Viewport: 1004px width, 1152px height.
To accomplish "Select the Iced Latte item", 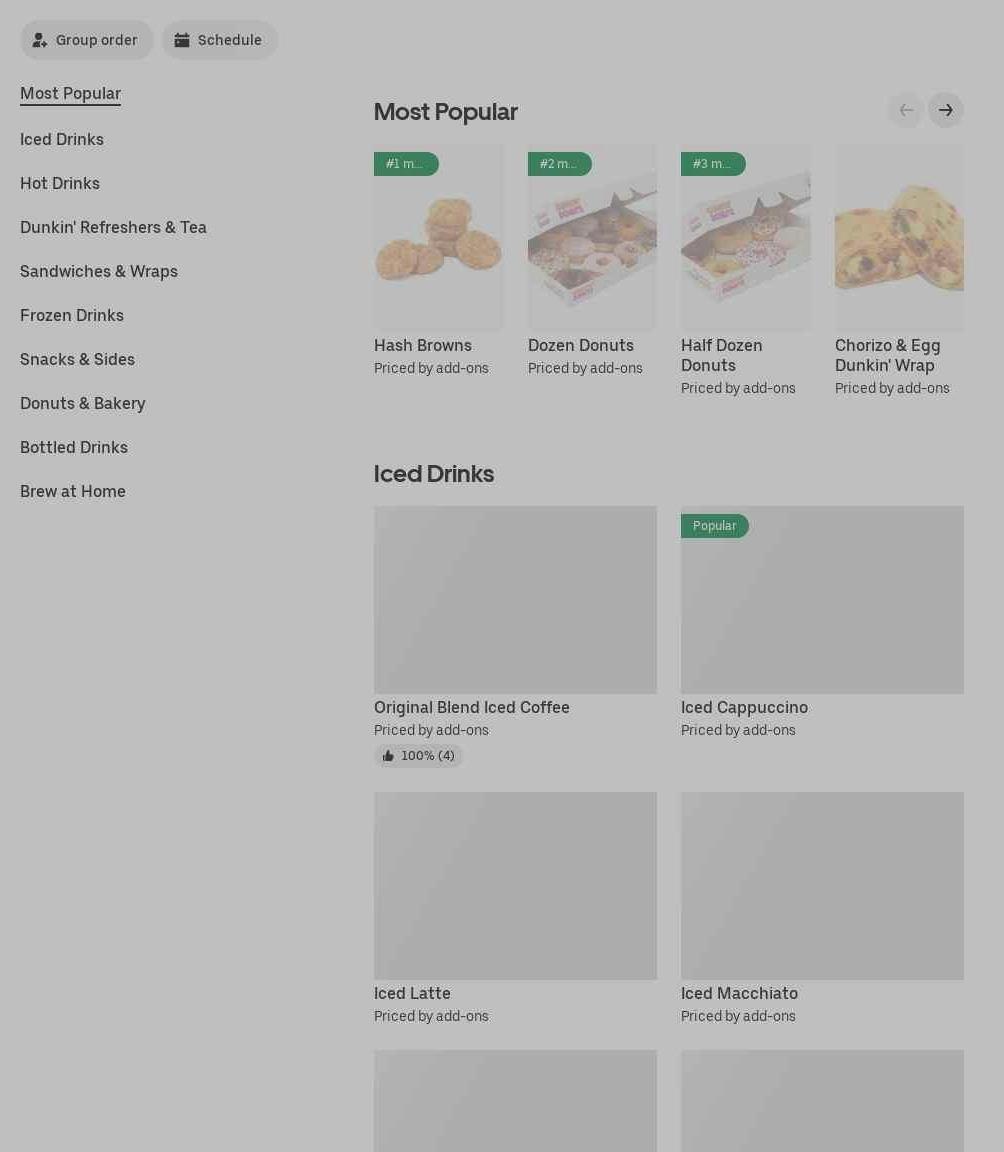I will (x=412, y=993).
